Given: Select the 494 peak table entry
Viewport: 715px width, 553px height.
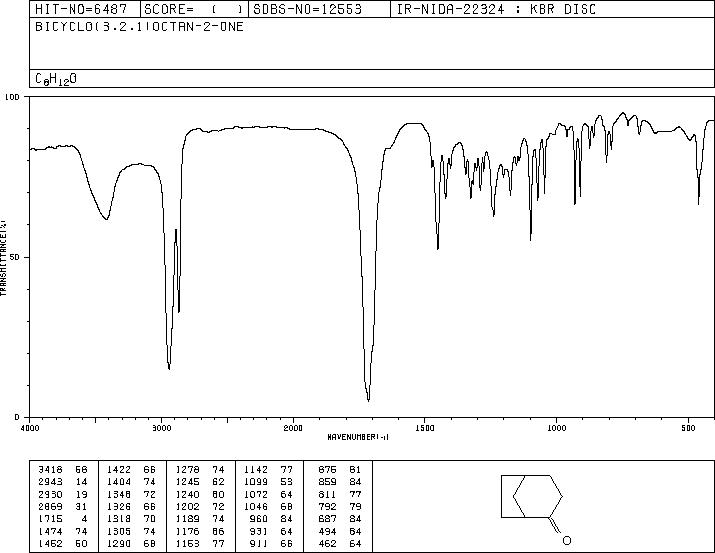Looking at the screenshot, I should pyautogui.click(x=340, y=532).
